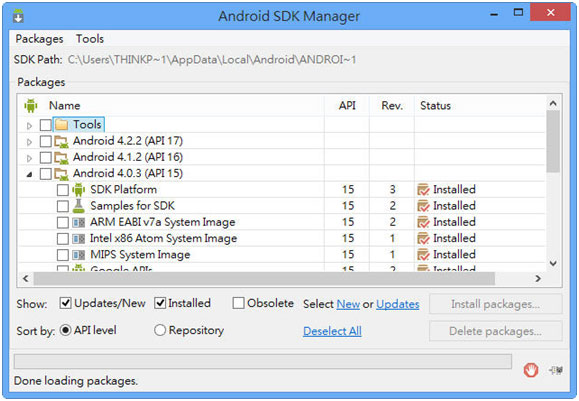Viewport: 579px width, 401px height.
Task: Select the Repository sort radio button
Action: [x=160, y=330]
